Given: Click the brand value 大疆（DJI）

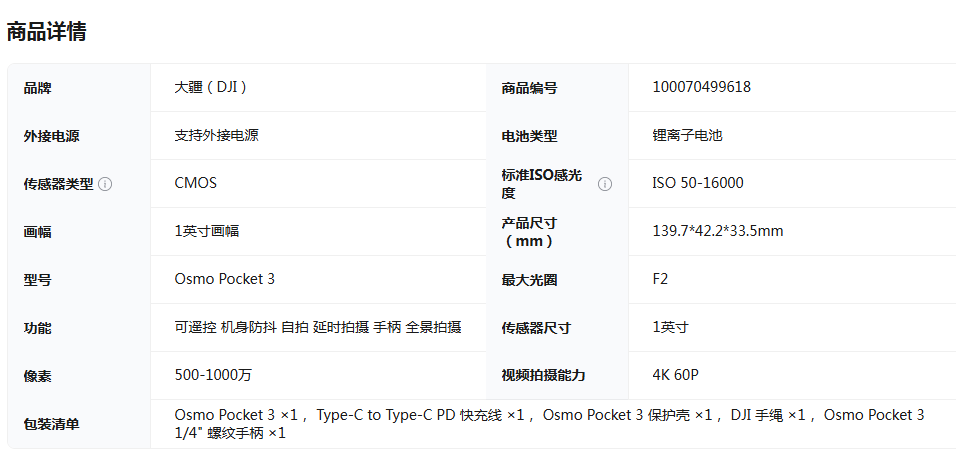Looking at the screenshot, I should (x=211, y=87).
